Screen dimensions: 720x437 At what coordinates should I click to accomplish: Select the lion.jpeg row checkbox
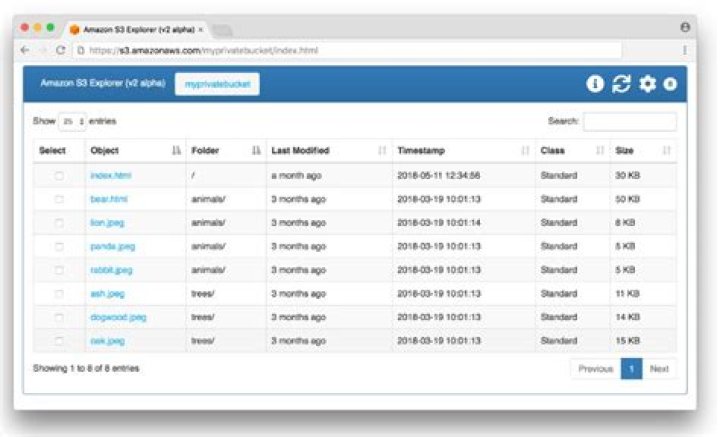click(58, 222)
